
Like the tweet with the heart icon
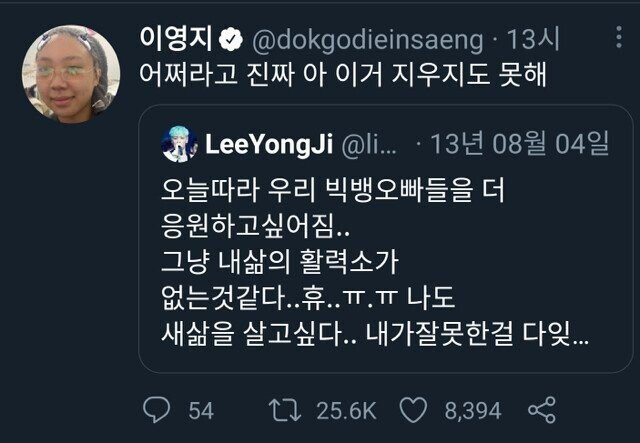(x=414, y=410)
